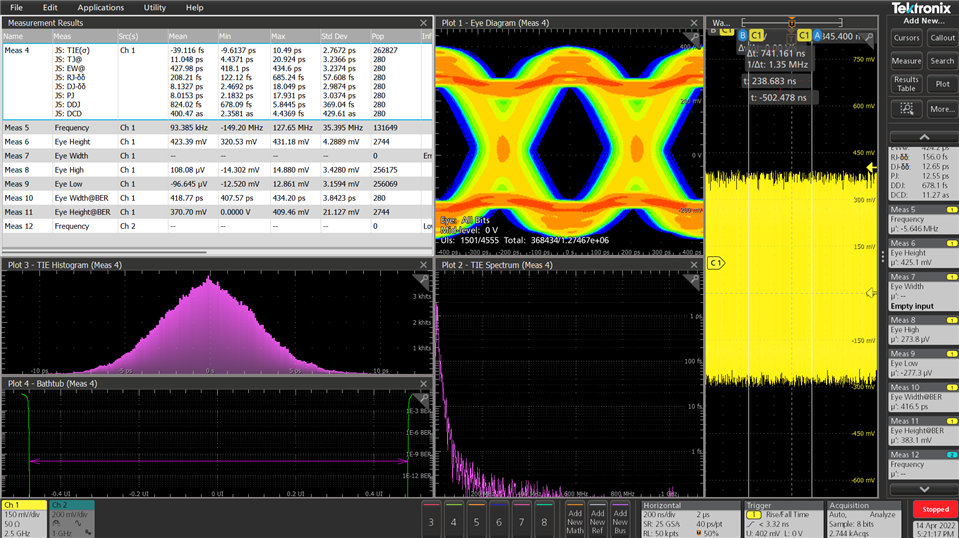Click waveform view magnifier icon
Image resolution: width=959 pixels, height=538 pixels.
868,38
